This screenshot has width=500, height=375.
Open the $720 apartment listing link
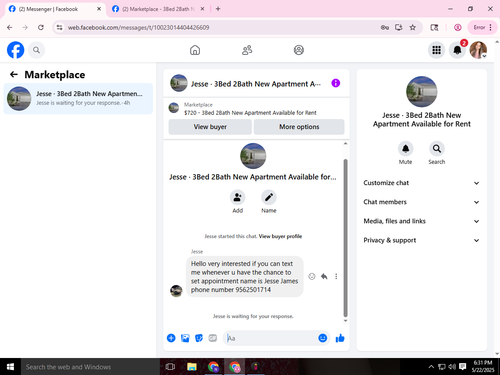[250, 113]
